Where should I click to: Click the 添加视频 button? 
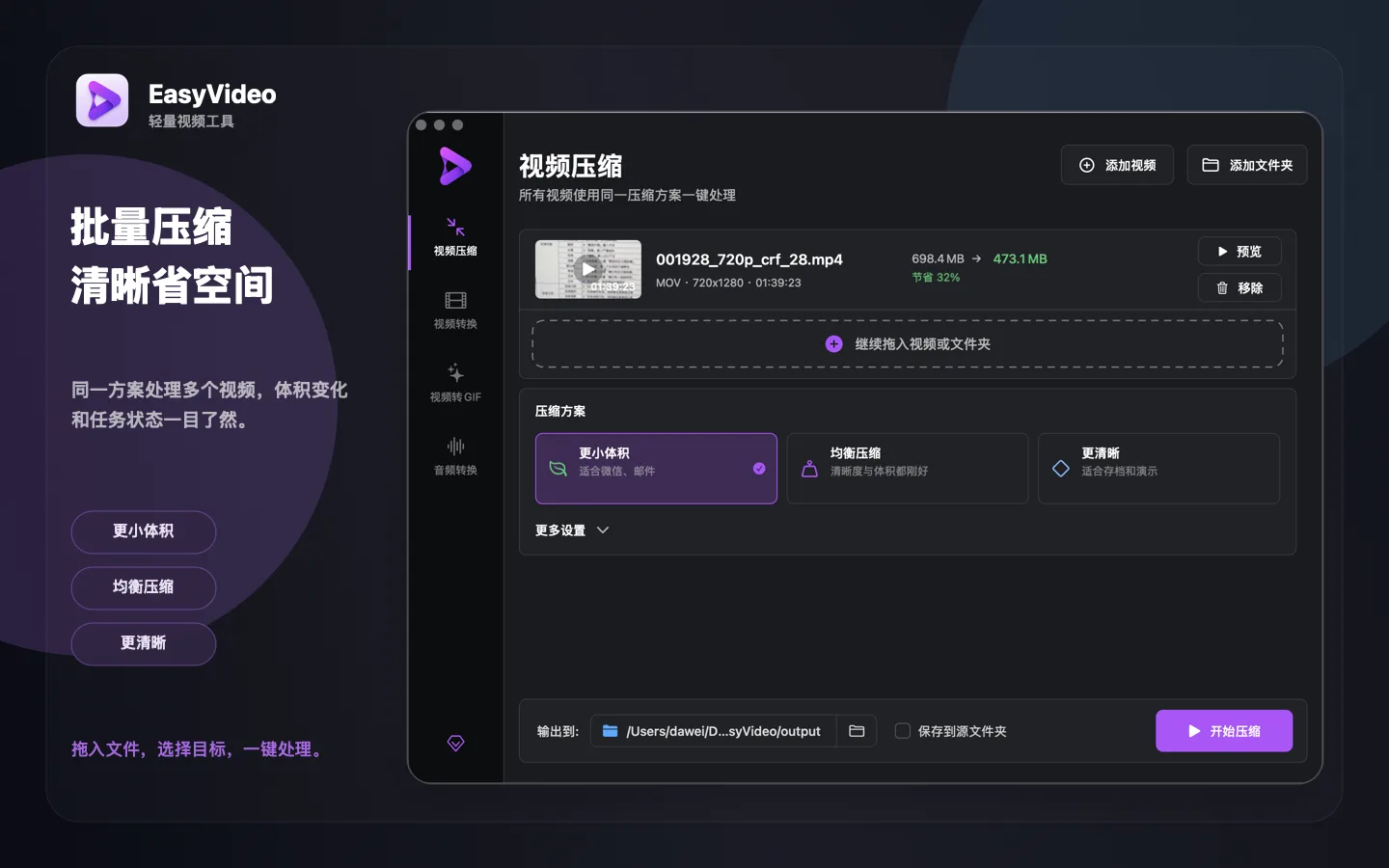[x=1117, y=165]
